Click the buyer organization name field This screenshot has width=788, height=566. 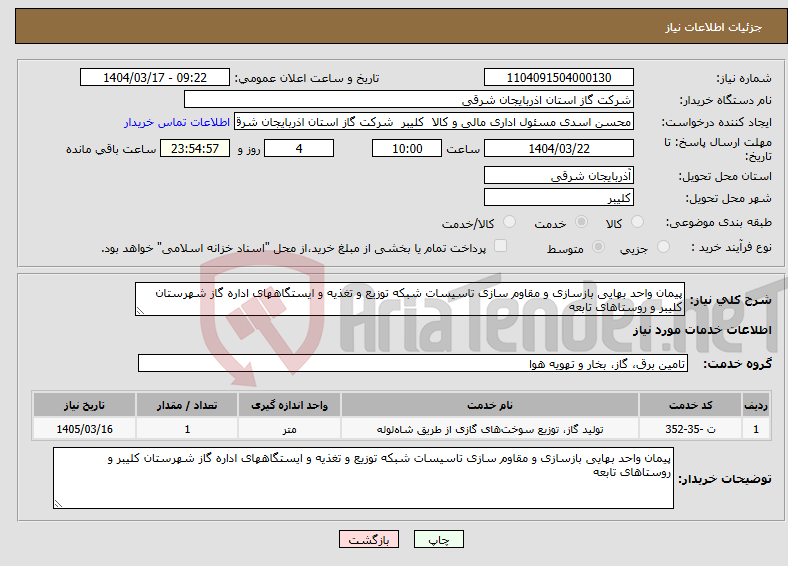point(409,100)
